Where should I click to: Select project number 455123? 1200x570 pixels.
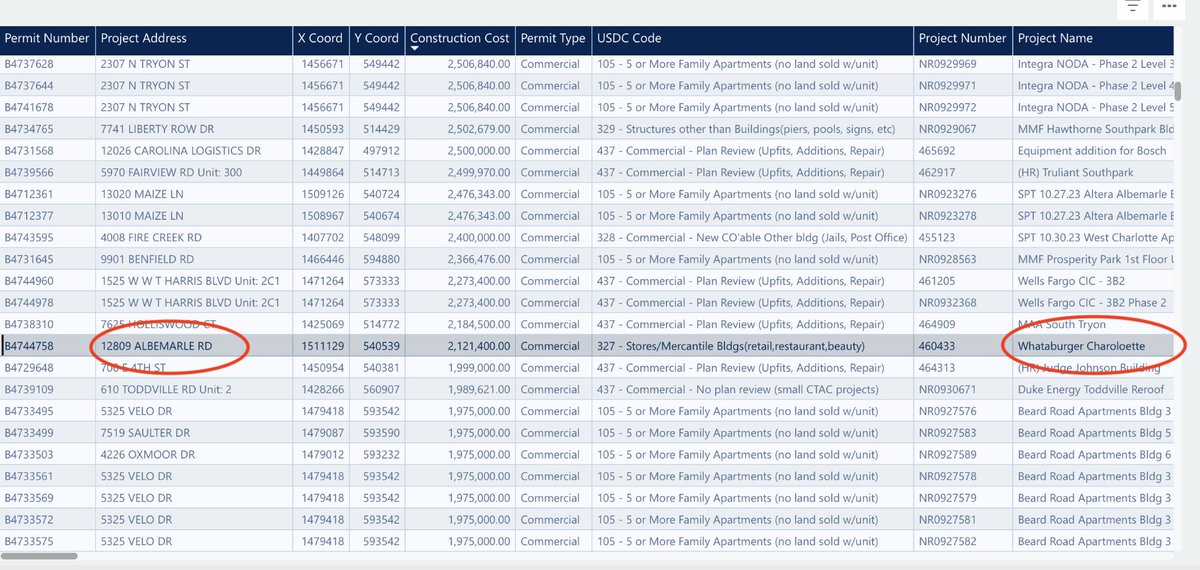coord(937,237)
